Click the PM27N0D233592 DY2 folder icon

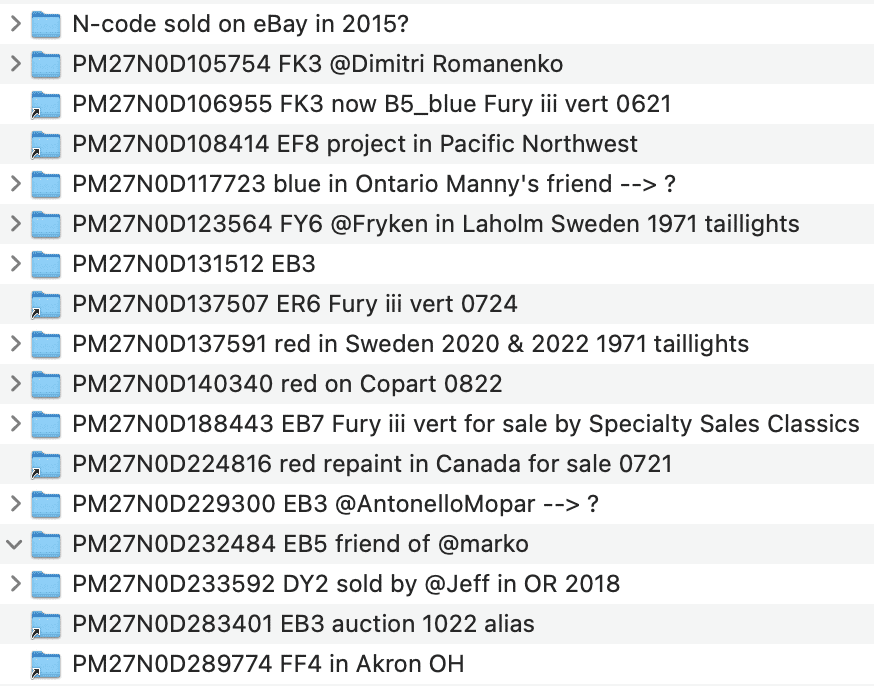pos(46,584)
